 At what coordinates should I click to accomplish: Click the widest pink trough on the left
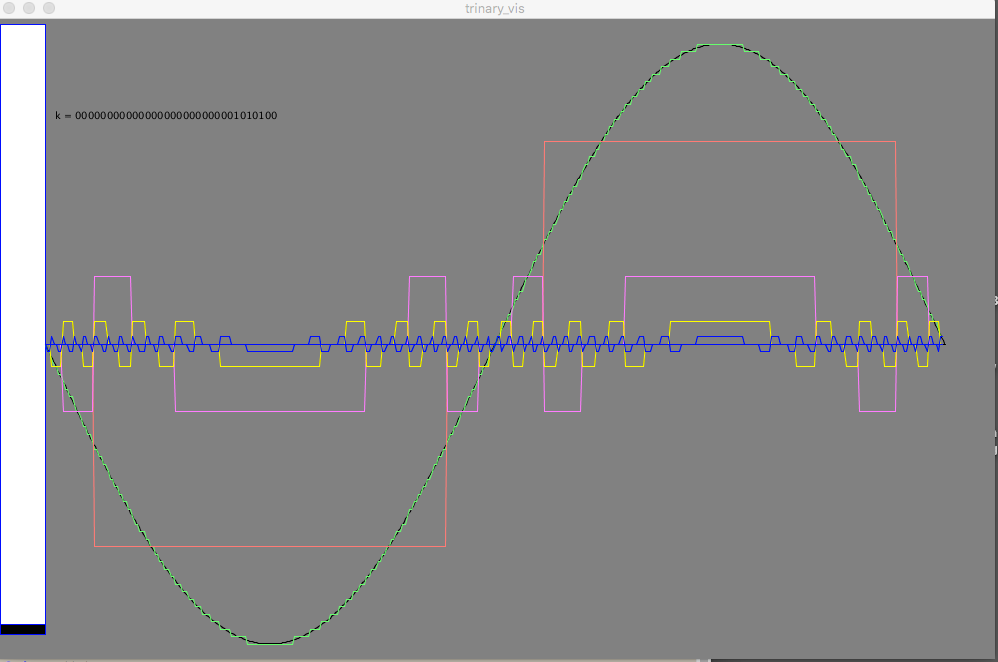pos(270,411)
